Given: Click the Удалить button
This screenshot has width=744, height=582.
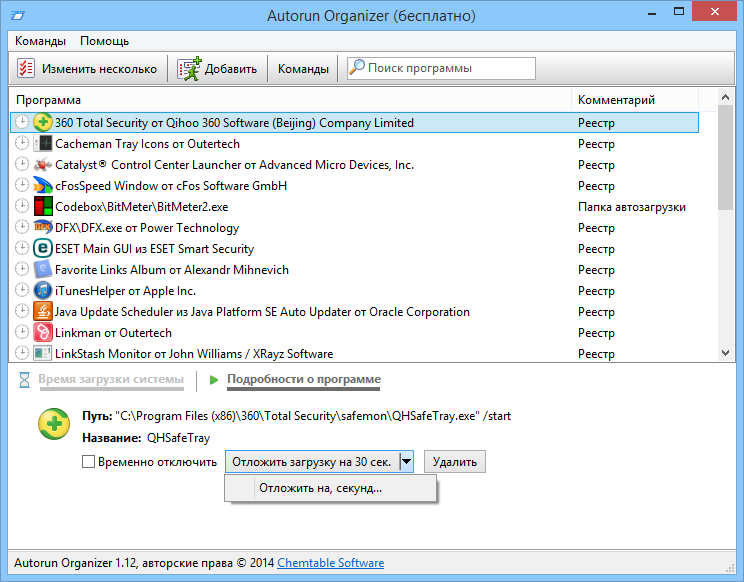Looking at the screenshot, I should click(x=455, y=462).
